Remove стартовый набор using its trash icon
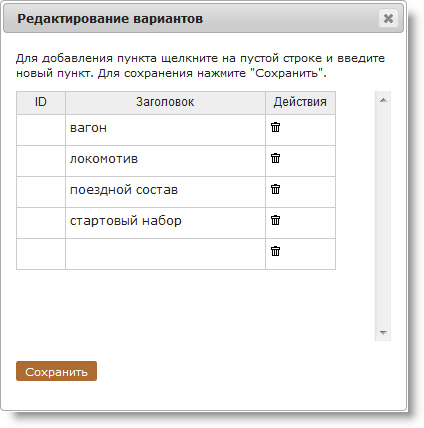The image size is (424, 428). pyautogui.click(x=275, y=220)
